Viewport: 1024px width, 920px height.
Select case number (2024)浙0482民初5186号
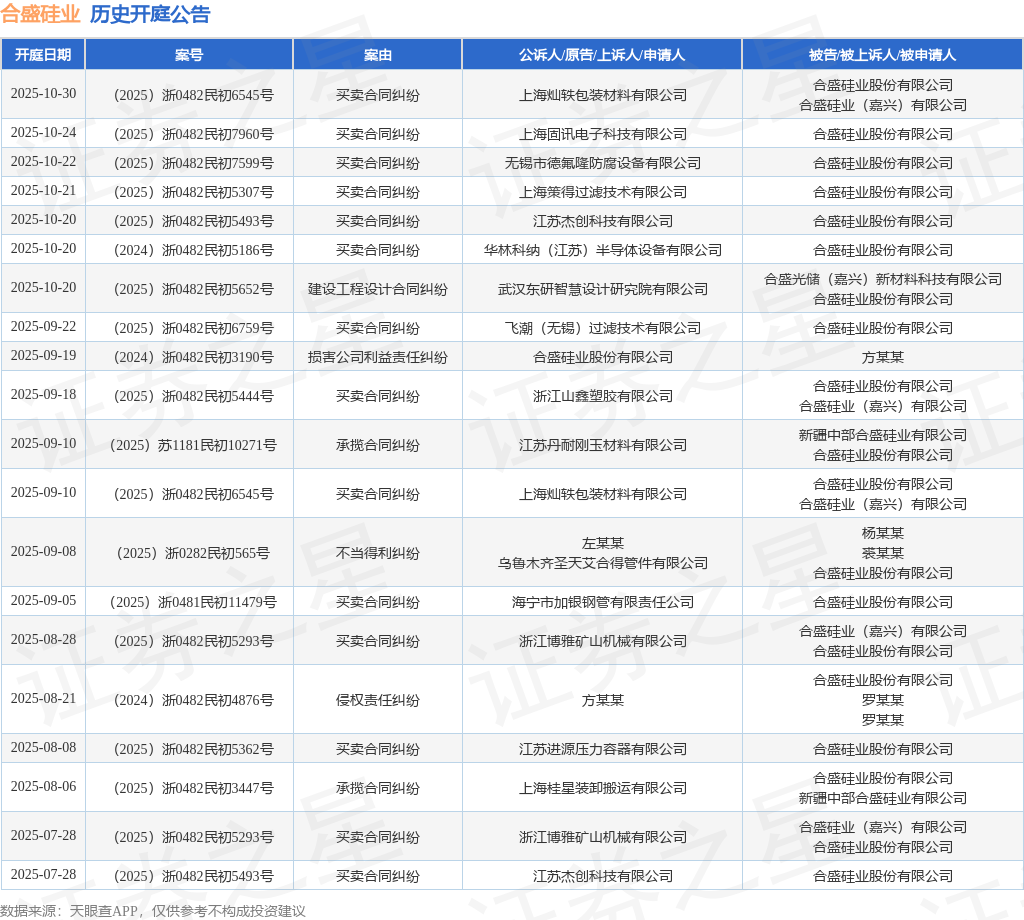[193, 250]
